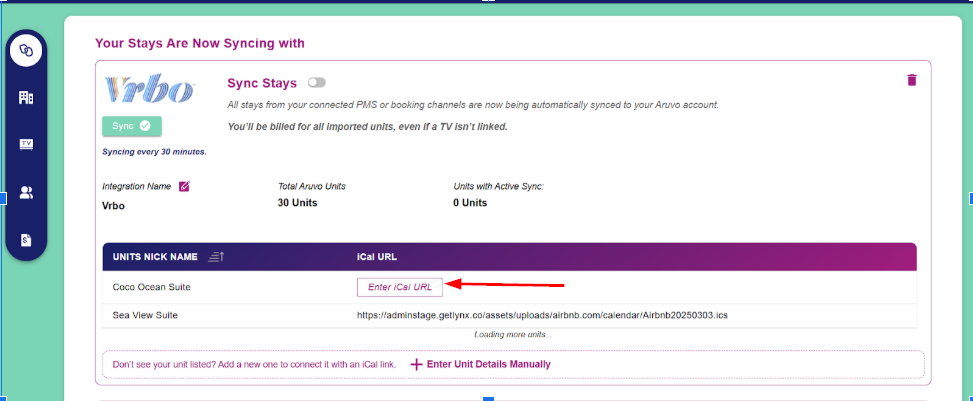Click the Syncing every 30 minutes text
This screenshot has height=401, width=973.
154,152
